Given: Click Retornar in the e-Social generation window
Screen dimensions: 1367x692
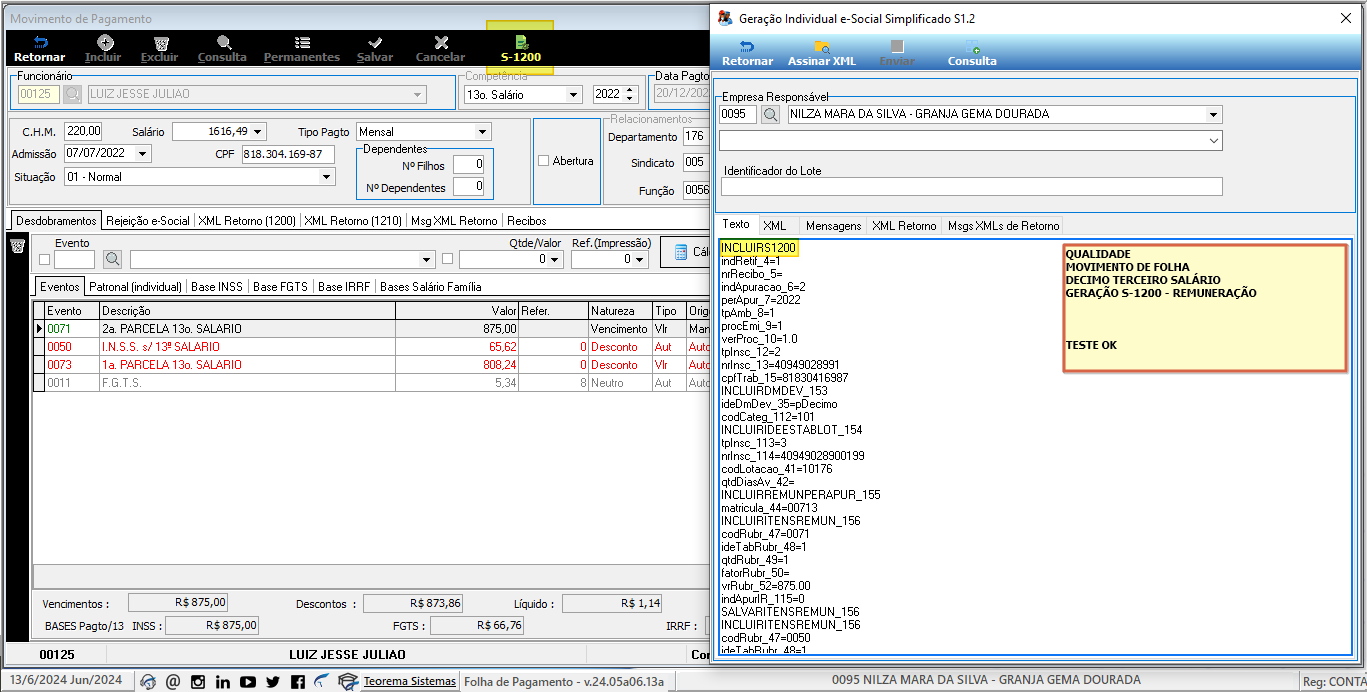Looking at the screenshot, I should tap(748, 53).
